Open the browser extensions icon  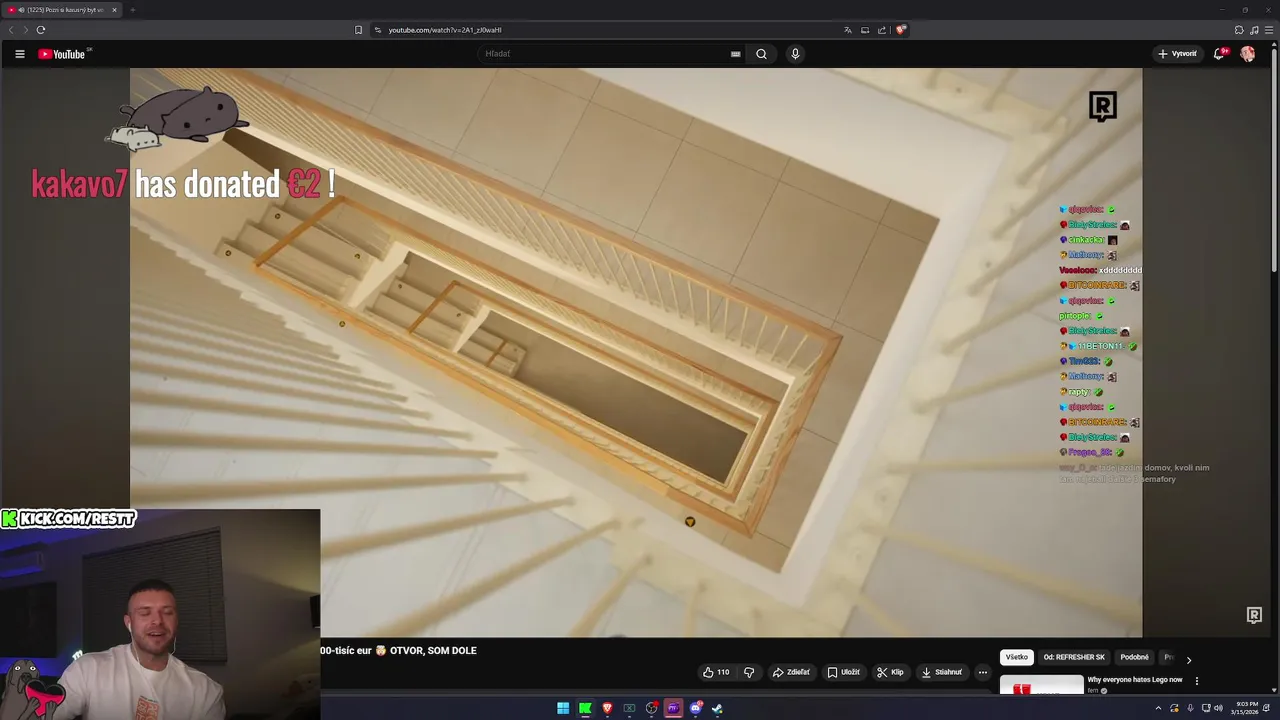[1239, 30]
